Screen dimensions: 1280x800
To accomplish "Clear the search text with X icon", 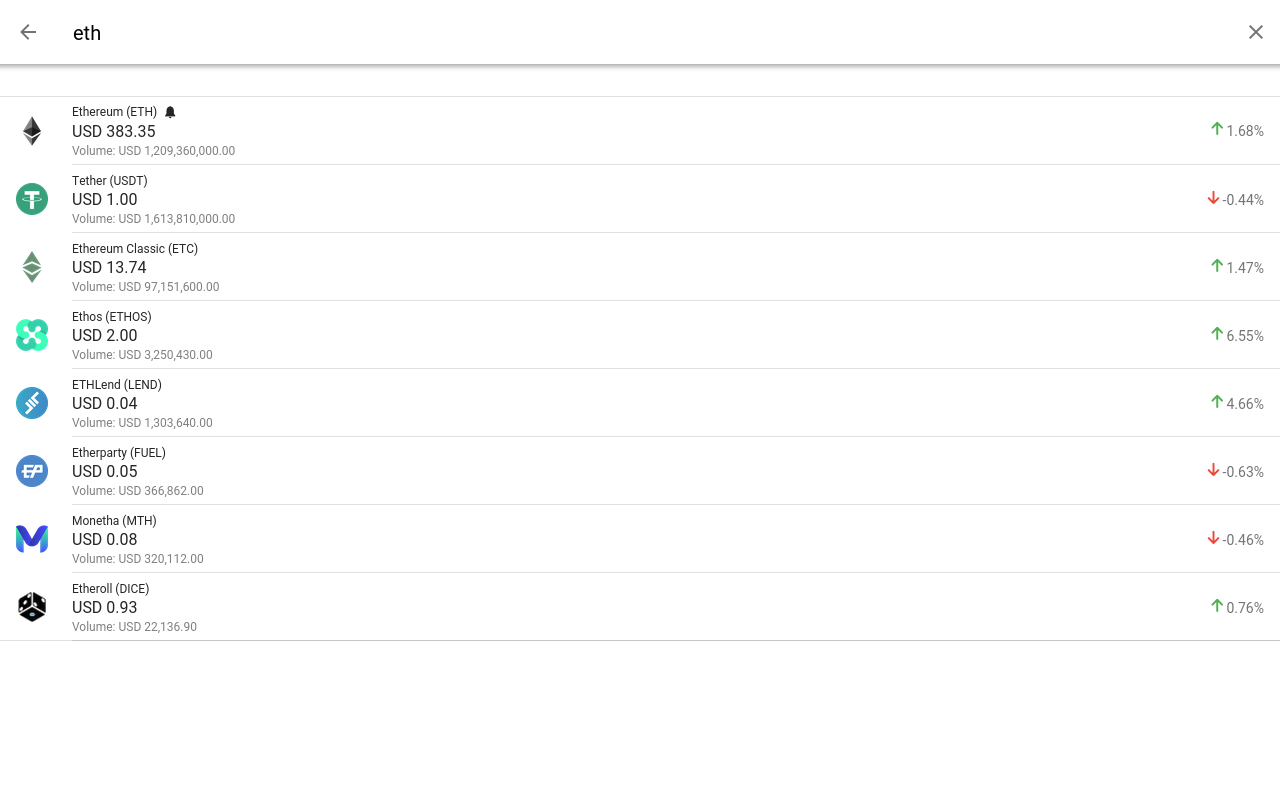I will click(1255, 32).
